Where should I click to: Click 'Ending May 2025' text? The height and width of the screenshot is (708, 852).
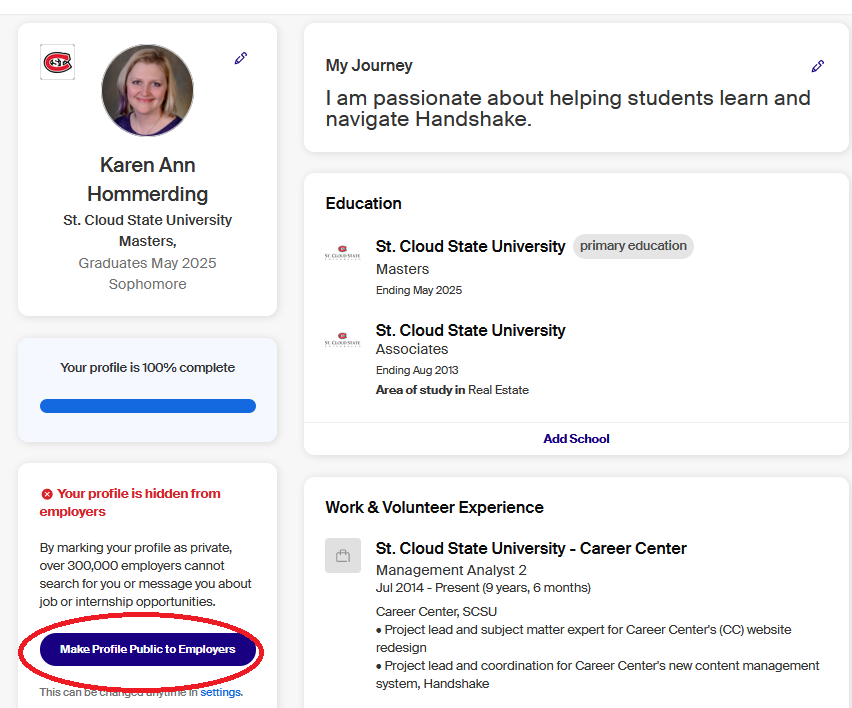419,290
